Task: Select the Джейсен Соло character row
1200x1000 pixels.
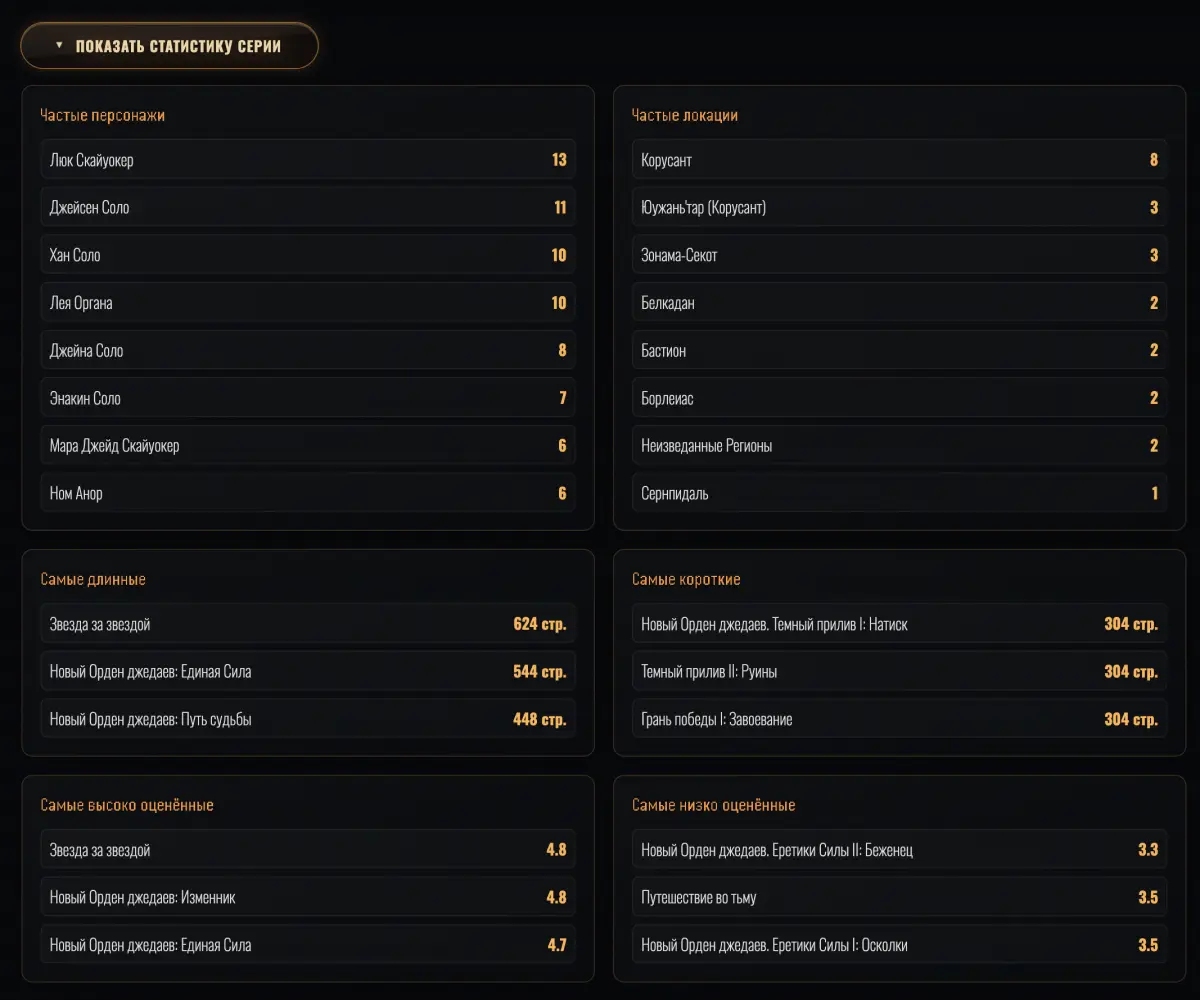Action: [x=308, y=207]
